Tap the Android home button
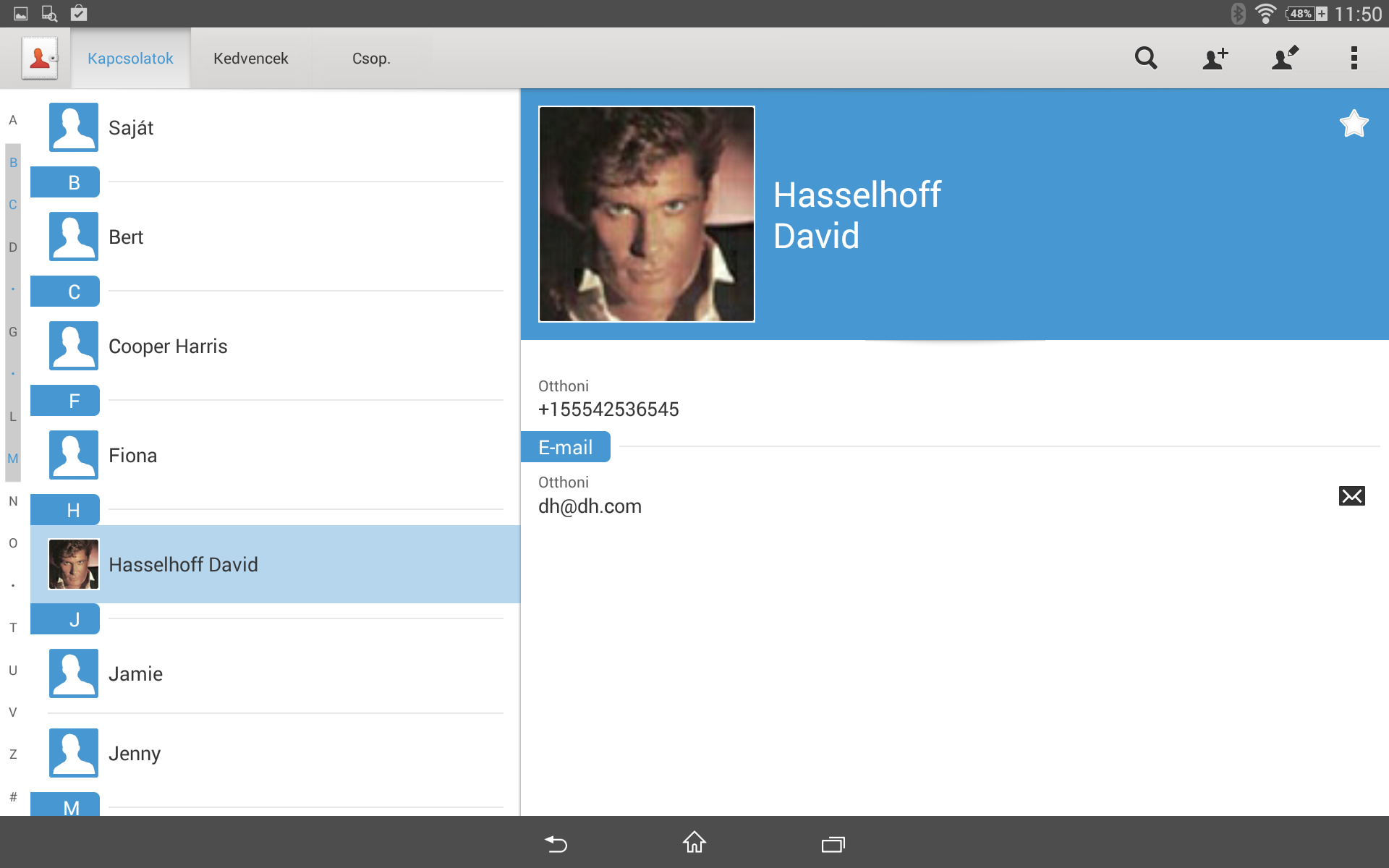Viewport: 1389px width, 868px height. point(694,842)
